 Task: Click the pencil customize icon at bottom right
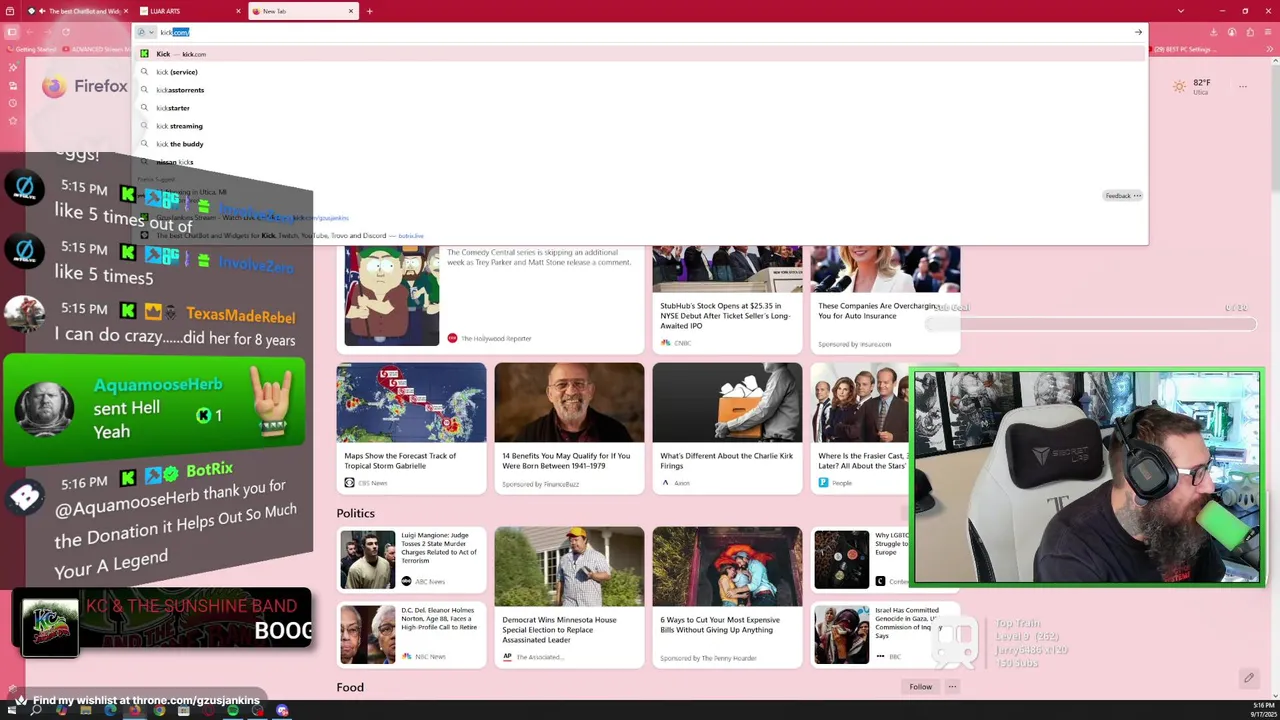(x=1249, y=678)
